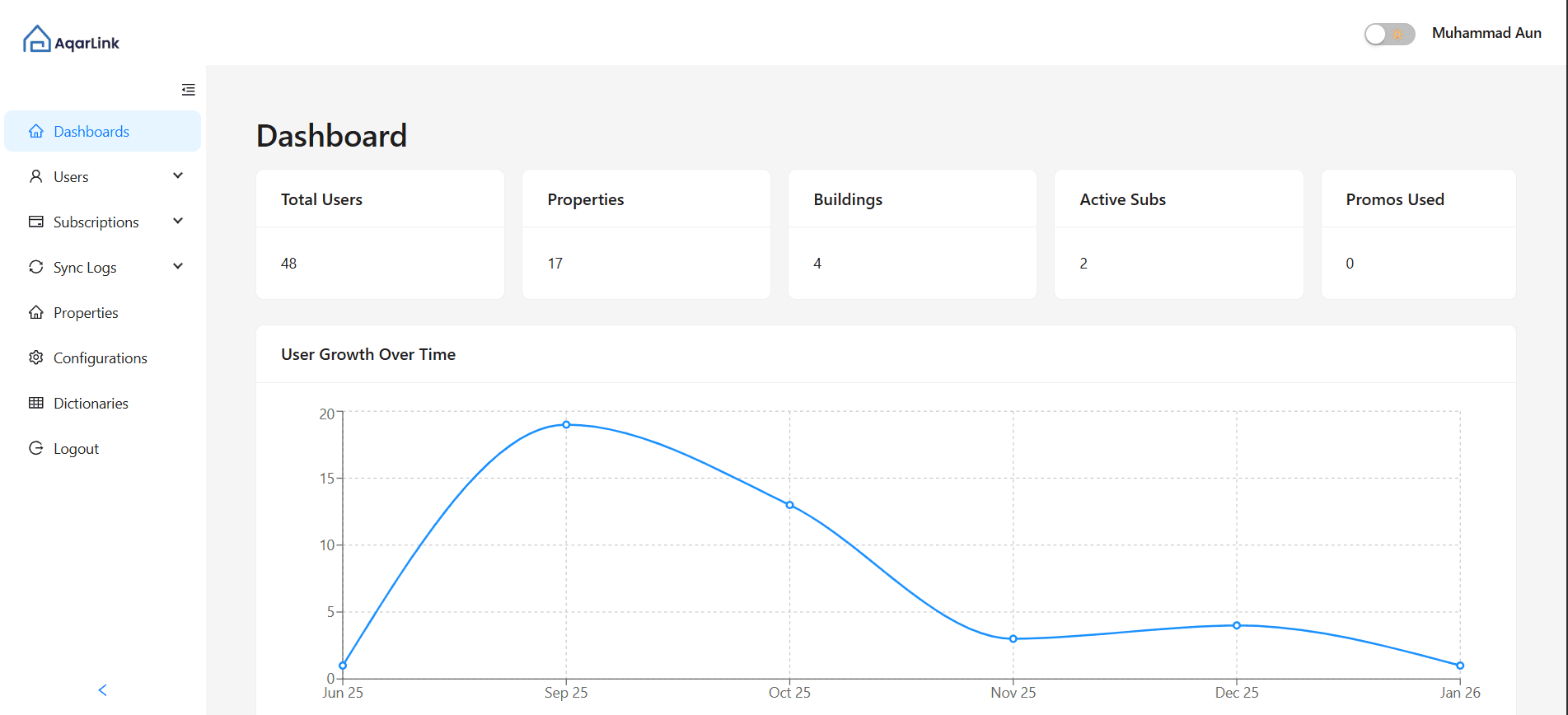Click the Sep 25 chart data point
This screenshot has width=1568, height=715.
566,425
